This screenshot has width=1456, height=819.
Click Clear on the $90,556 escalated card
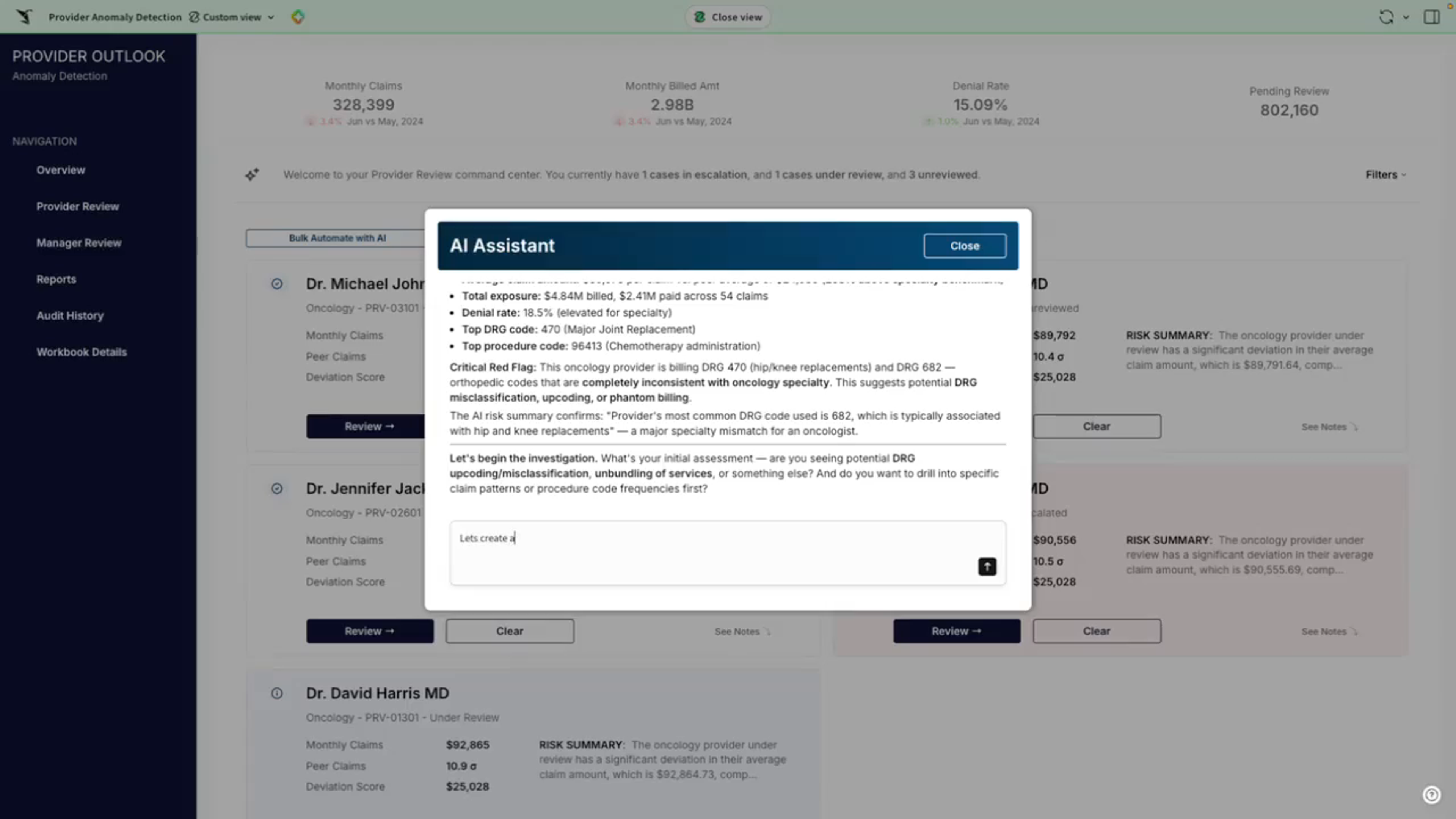tap(1097, 631)
